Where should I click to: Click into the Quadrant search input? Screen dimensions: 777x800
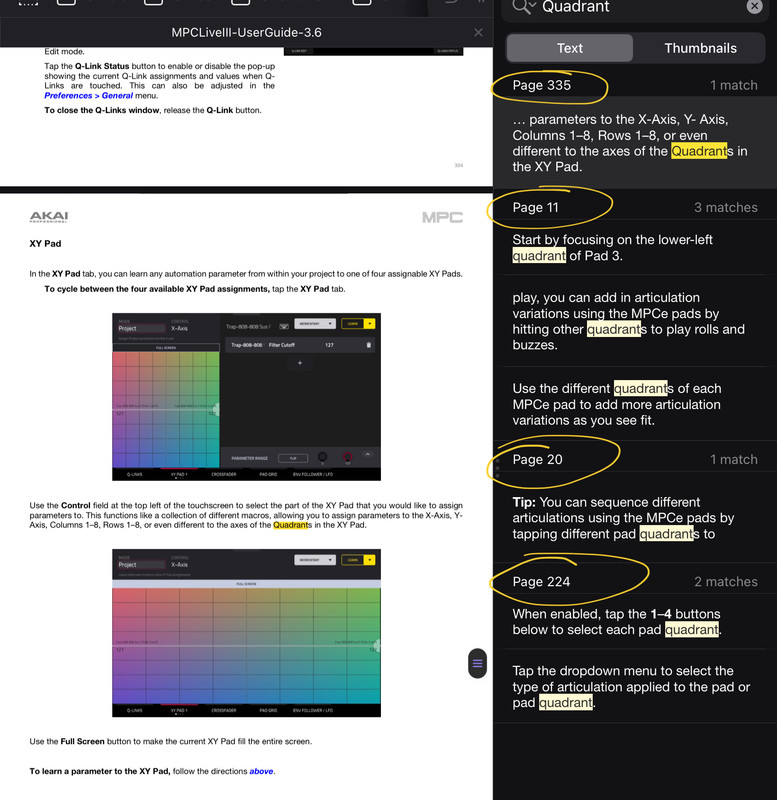pyautogui.click(x=635, y=7)
